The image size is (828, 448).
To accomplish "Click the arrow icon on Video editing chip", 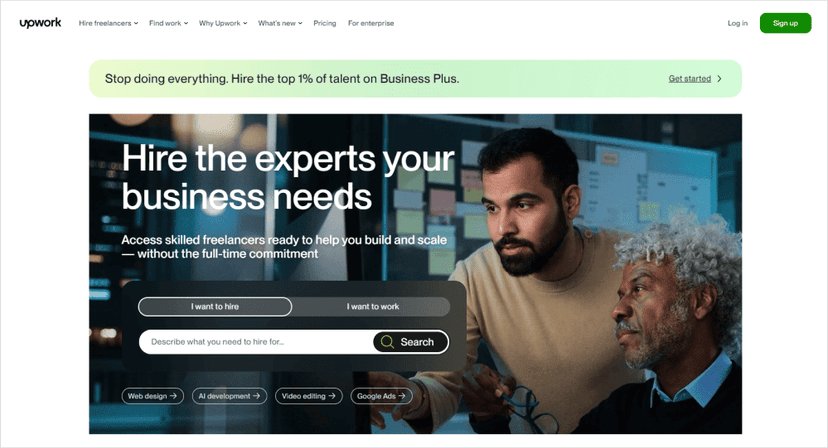I will point(332,396).
